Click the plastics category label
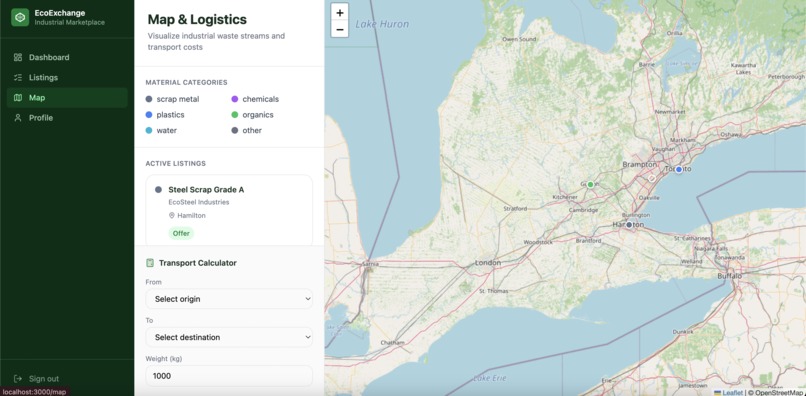Image resolution: width=806 pixels, height=396 pixels. 171,115
